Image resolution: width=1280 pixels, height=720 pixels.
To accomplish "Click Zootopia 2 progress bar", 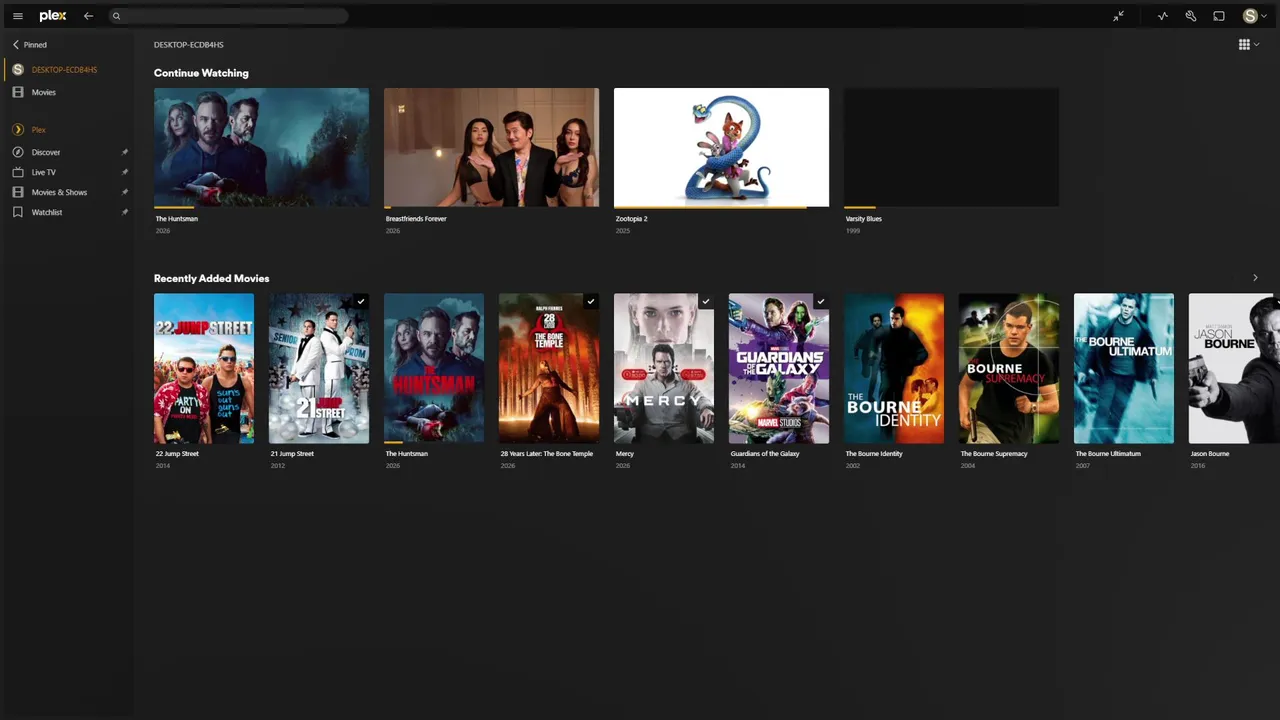I will (x=721, y=207).
